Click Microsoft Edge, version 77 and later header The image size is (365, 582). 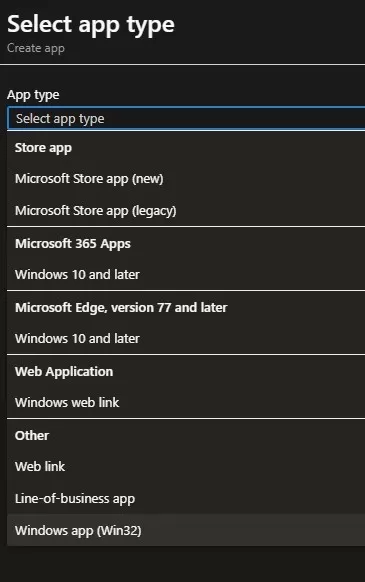pyautogui.click(x=121, y=308)
